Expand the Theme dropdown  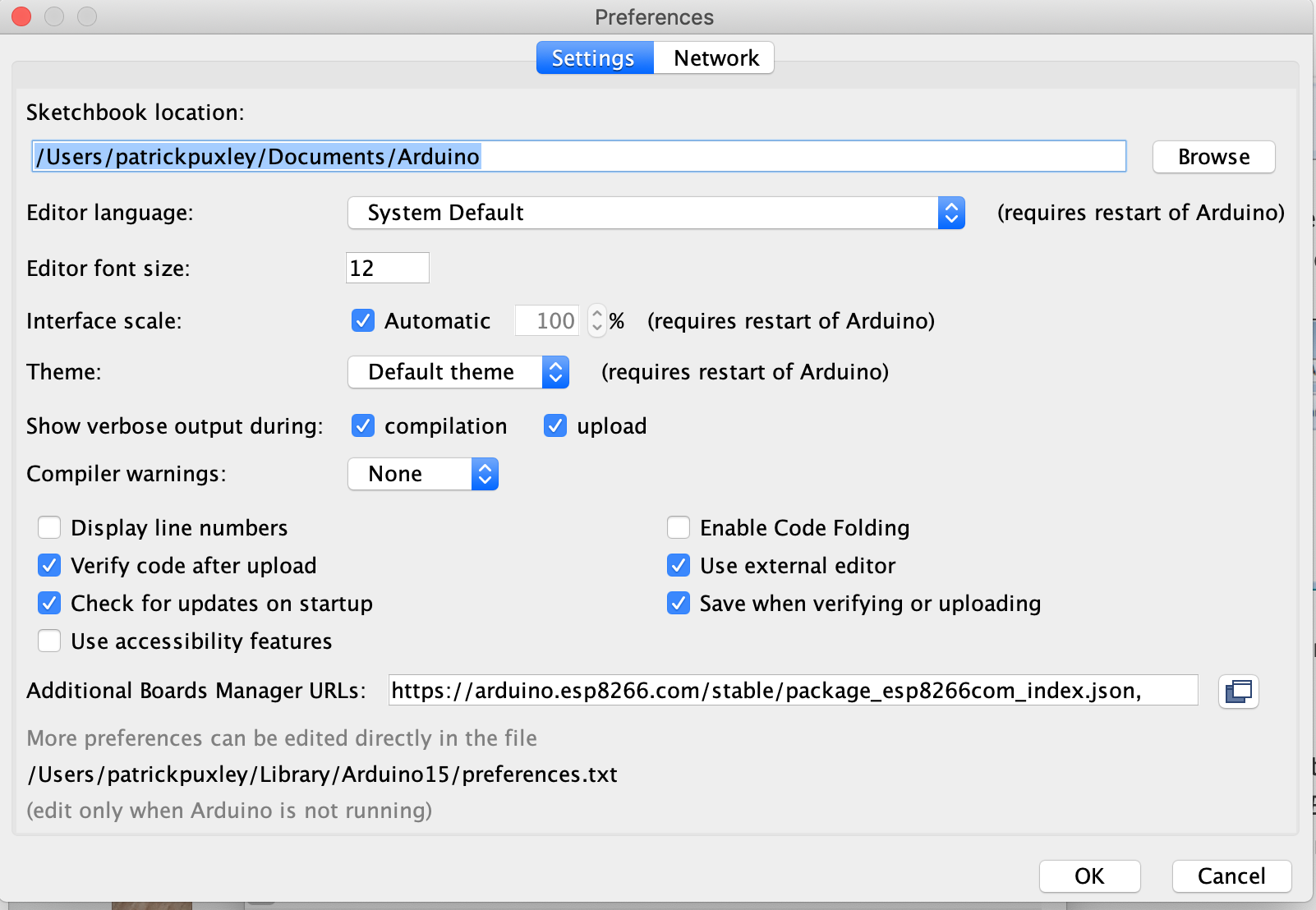tap(458, 372)
